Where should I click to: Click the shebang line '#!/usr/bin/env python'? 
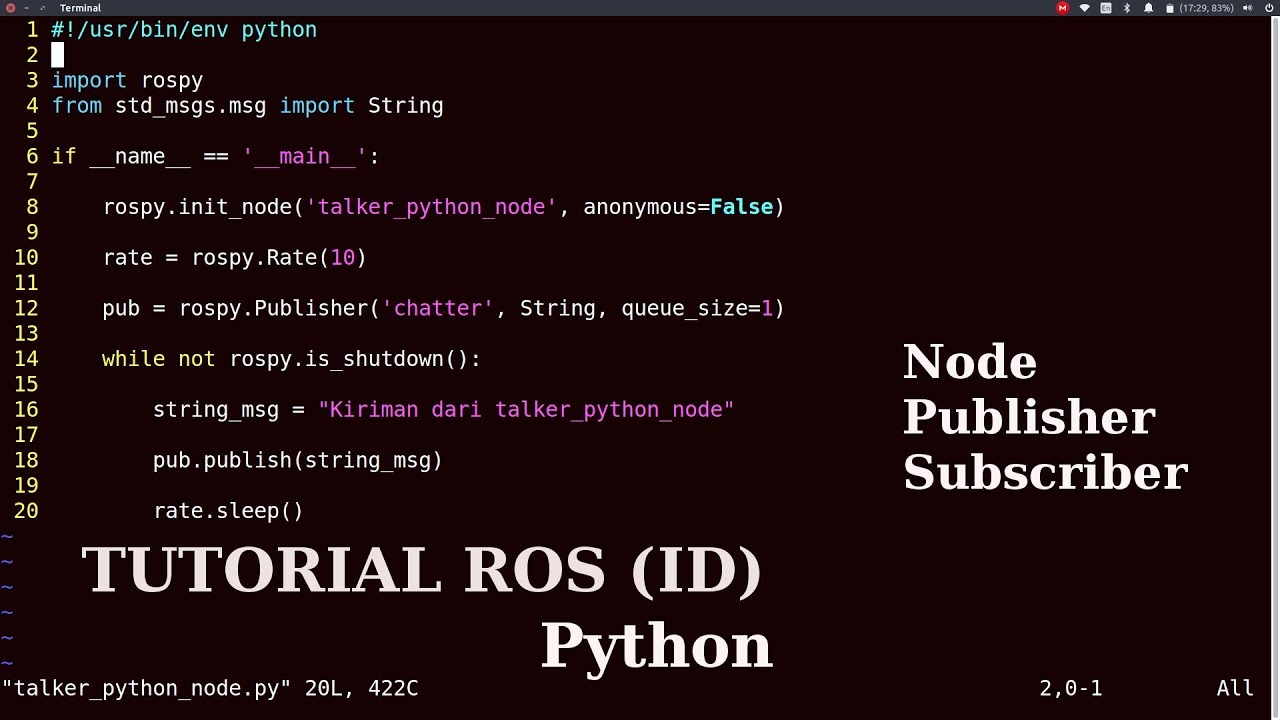(184, 30)
